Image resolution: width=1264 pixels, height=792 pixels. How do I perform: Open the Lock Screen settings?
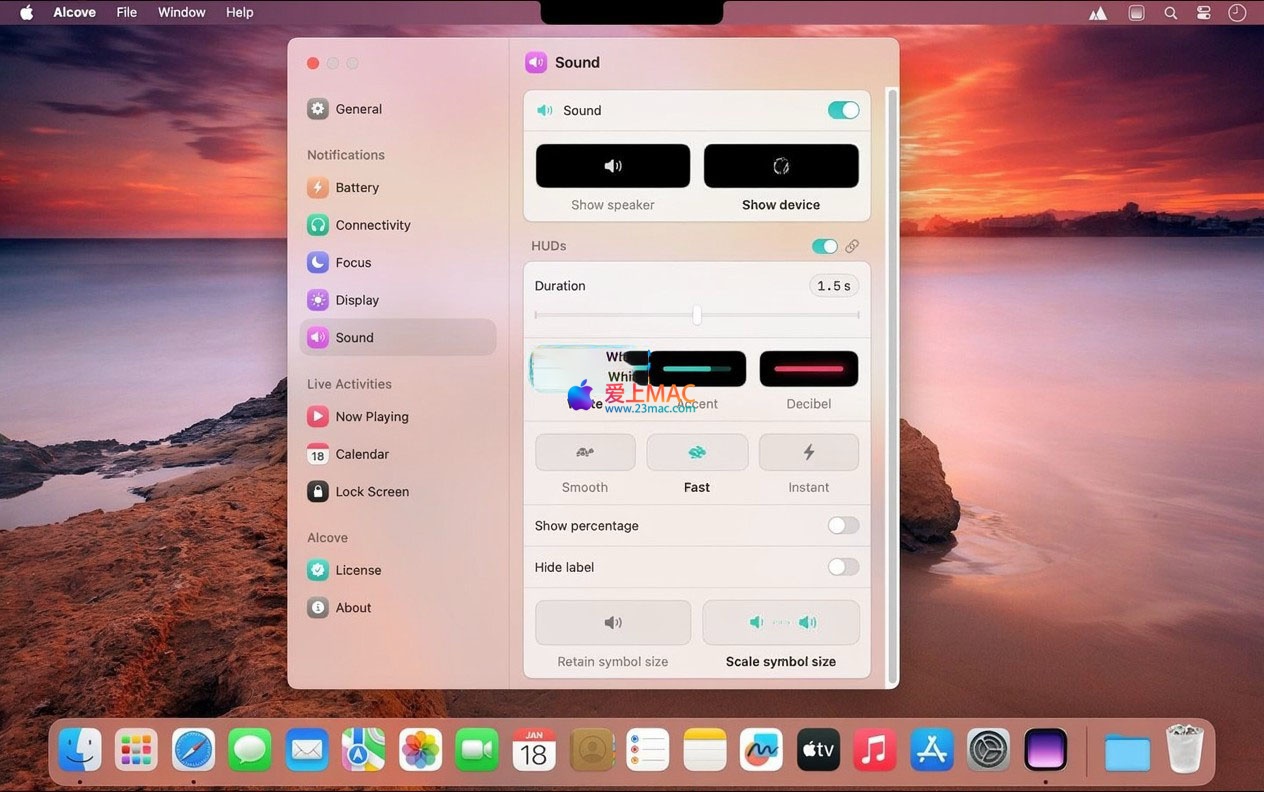[x=372, y=492]
